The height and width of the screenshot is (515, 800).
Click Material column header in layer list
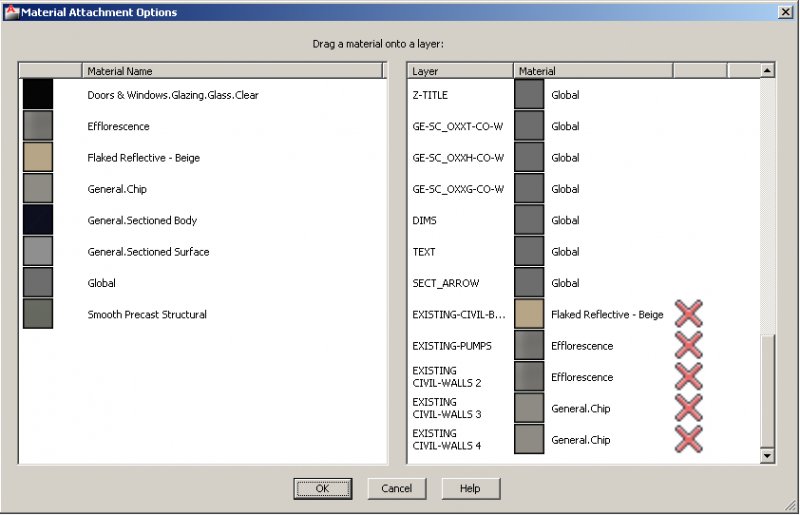point(592,71)
